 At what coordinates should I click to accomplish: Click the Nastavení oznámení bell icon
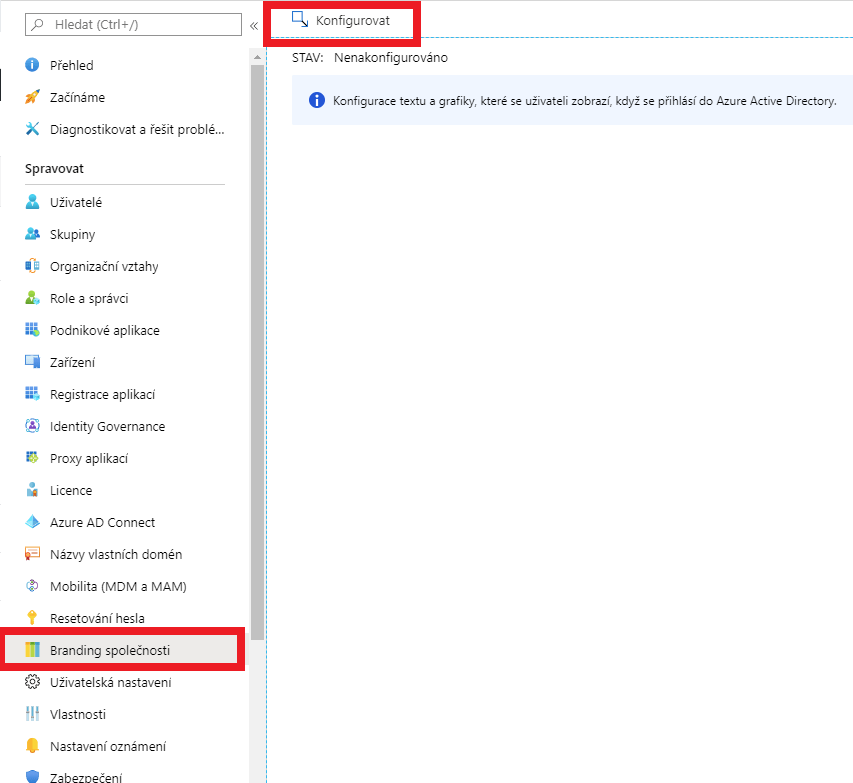point(32,746)
